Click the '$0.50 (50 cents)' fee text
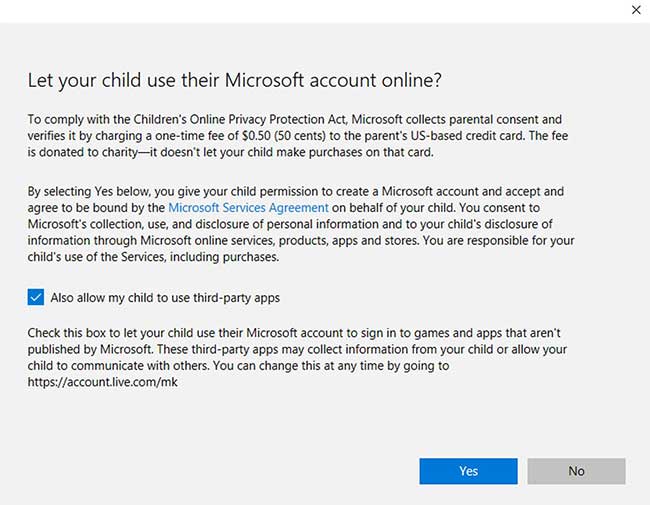Image resolution: width=650 pixels, height=505 pixels. click(x=284, y=136)
